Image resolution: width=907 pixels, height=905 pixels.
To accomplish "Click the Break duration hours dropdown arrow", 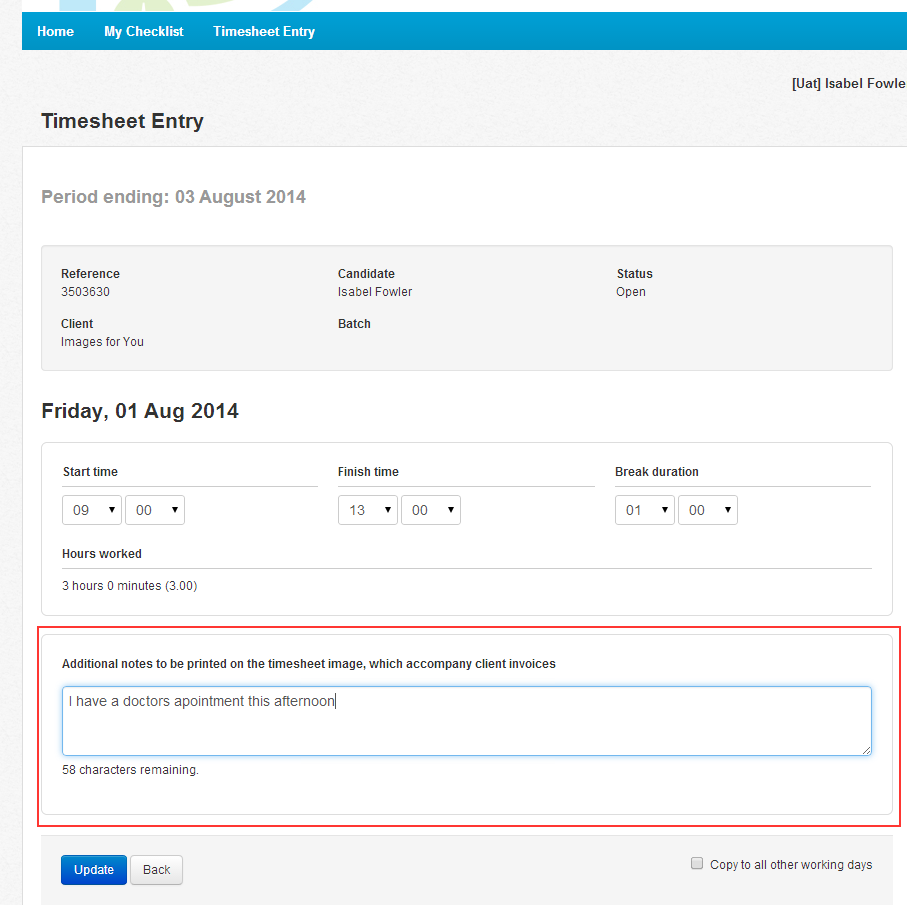I will pos(665,510).
